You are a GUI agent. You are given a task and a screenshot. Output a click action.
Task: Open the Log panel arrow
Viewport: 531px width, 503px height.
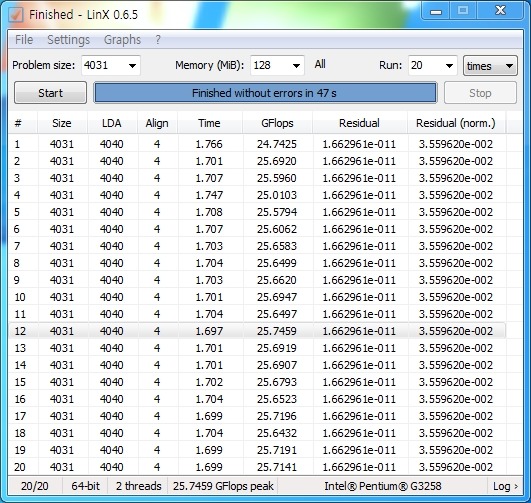[505, 486]
